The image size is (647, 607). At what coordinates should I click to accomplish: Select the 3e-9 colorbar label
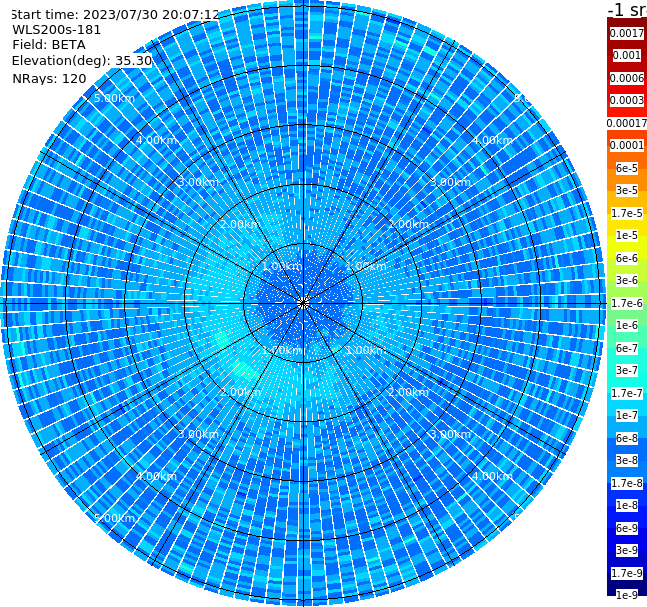626,550
